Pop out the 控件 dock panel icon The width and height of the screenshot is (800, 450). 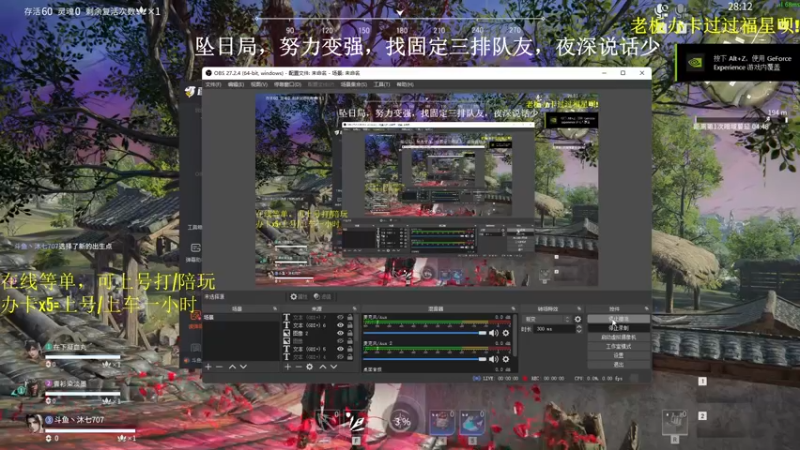coord(646,309)
